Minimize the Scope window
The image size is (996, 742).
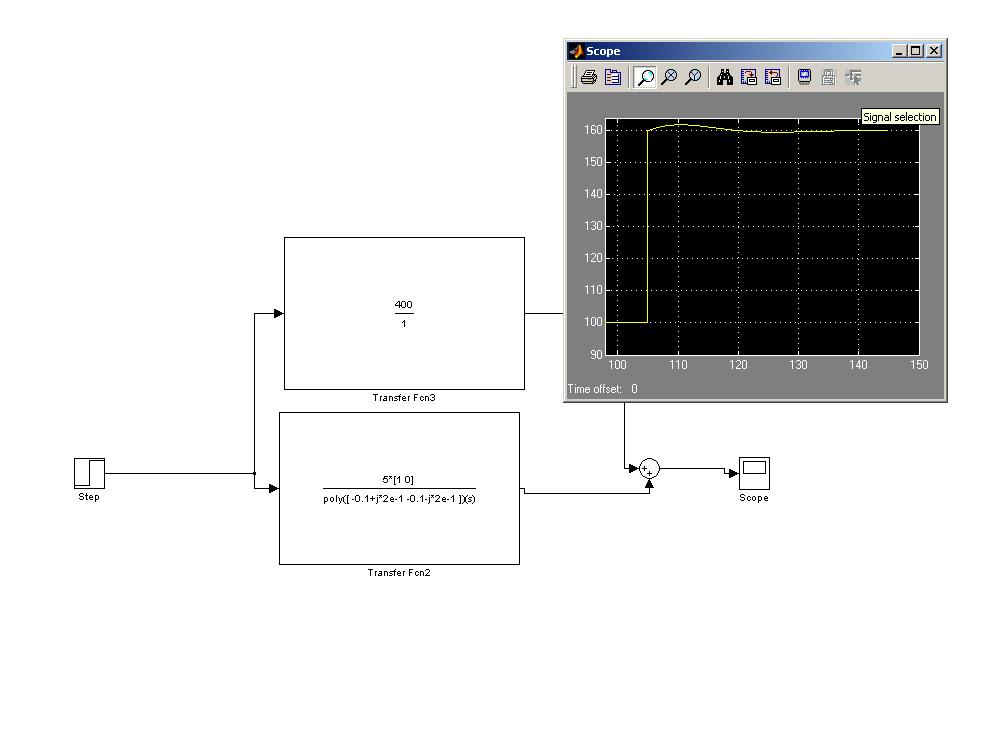click(x=898, y=51)
